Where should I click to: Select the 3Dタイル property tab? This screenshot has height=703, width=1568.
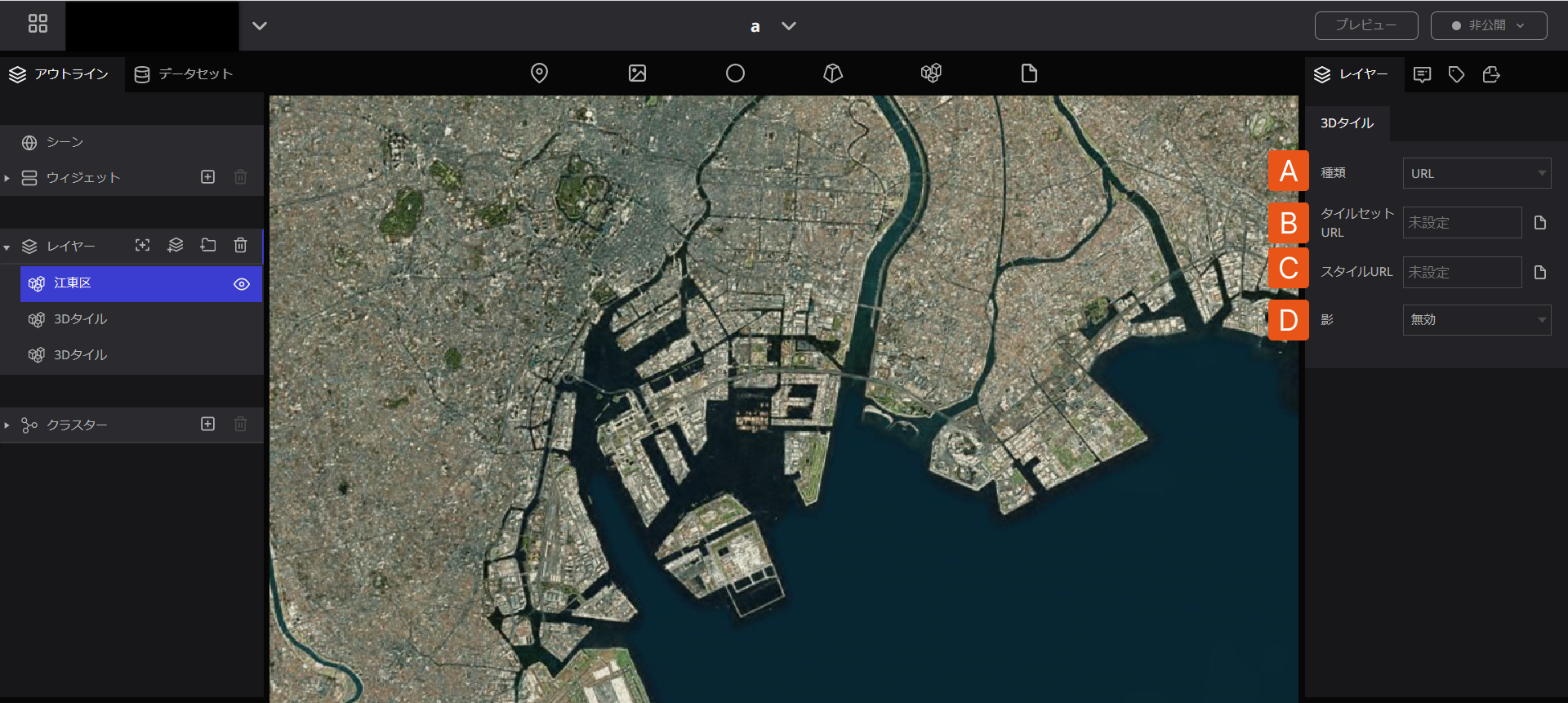coord(1347,123)
